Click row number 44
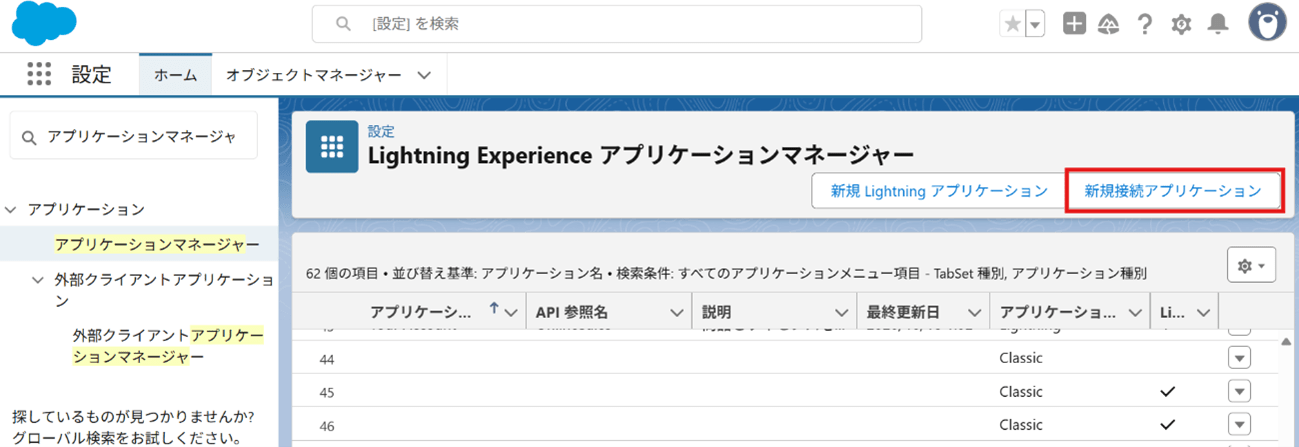The image size is (1299, 447). tap(327, 358)
